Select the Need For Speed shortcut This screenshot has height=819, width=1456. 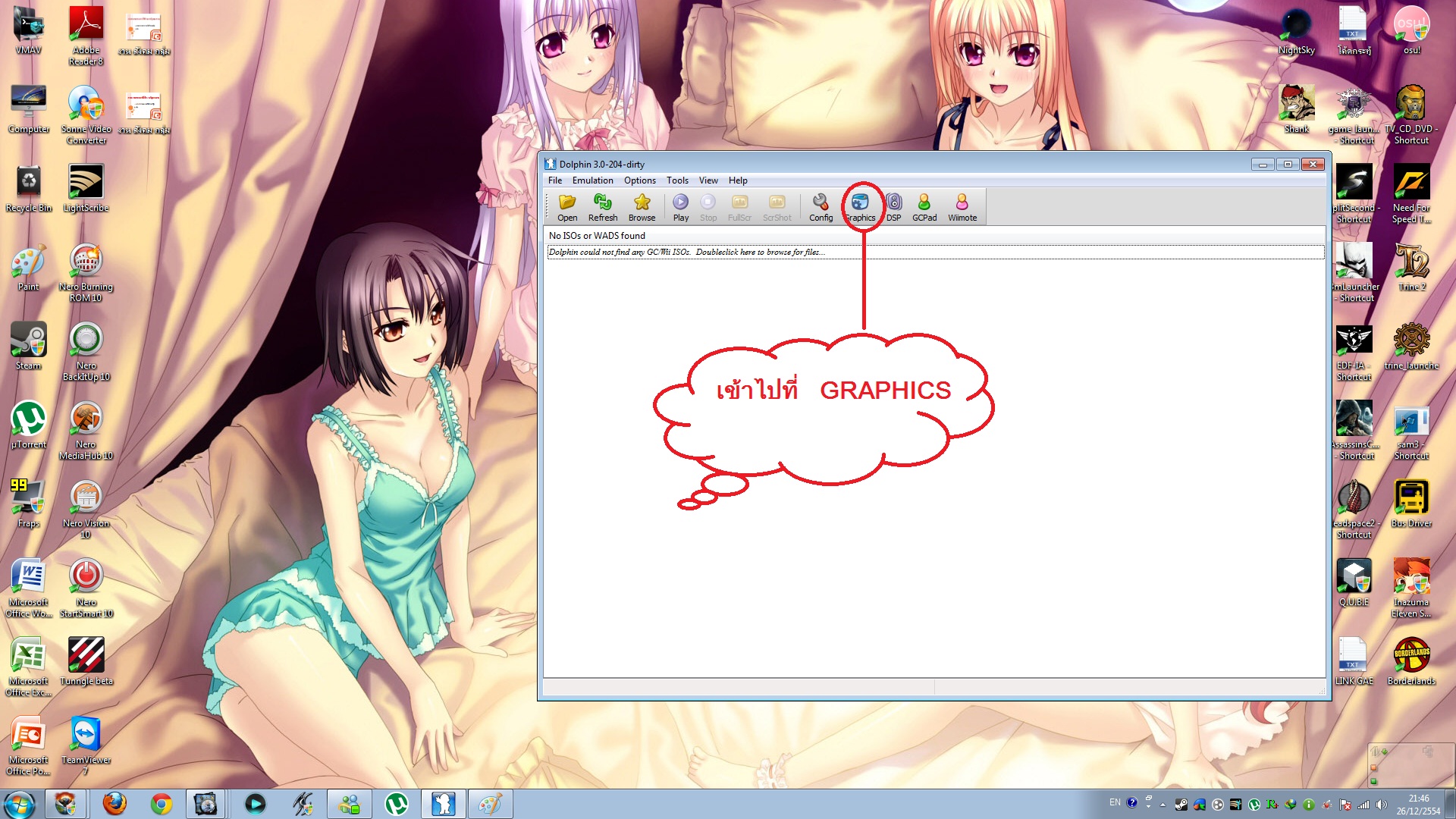click(x=1412, y=193)
